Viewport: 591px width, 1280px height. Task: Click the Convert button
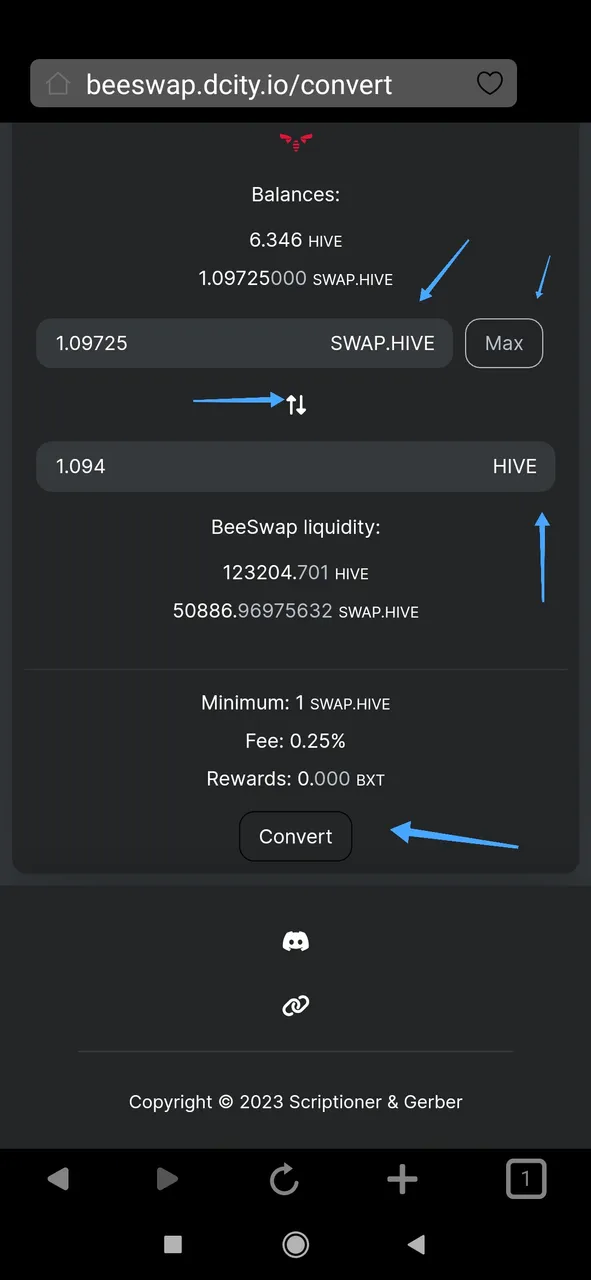tap(295, 836)
